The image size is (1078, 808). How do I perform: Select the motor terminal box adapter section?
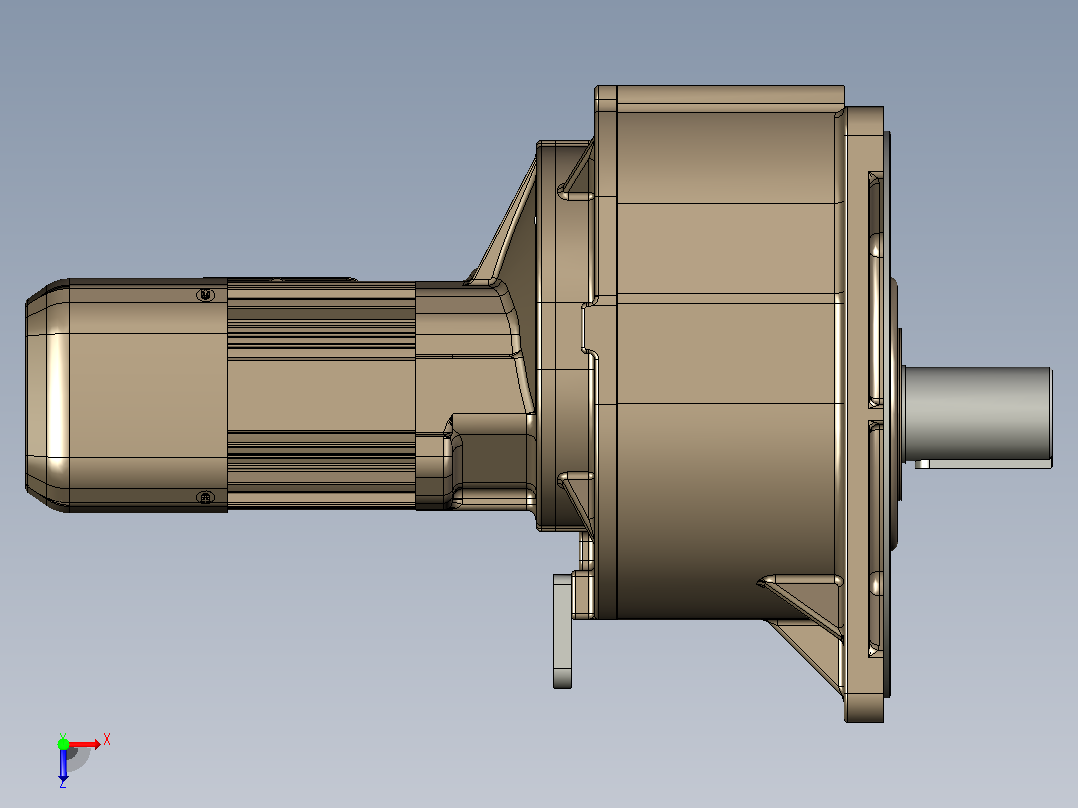click(474, 395)
